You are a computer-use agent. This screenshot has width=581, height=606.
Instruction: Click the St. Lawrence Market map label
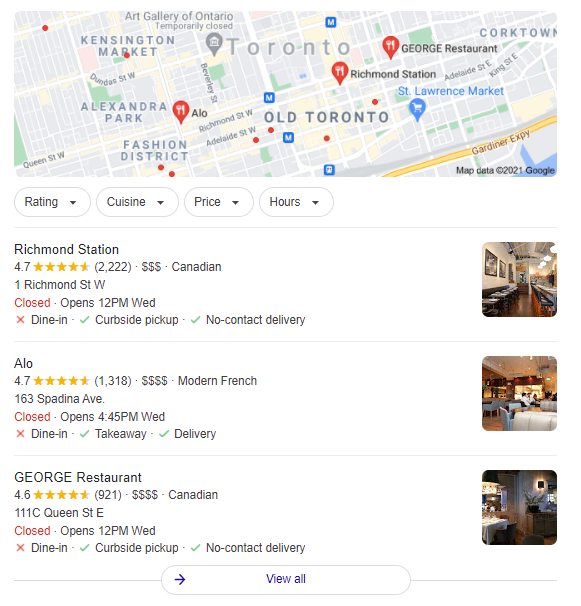point(451,91)
